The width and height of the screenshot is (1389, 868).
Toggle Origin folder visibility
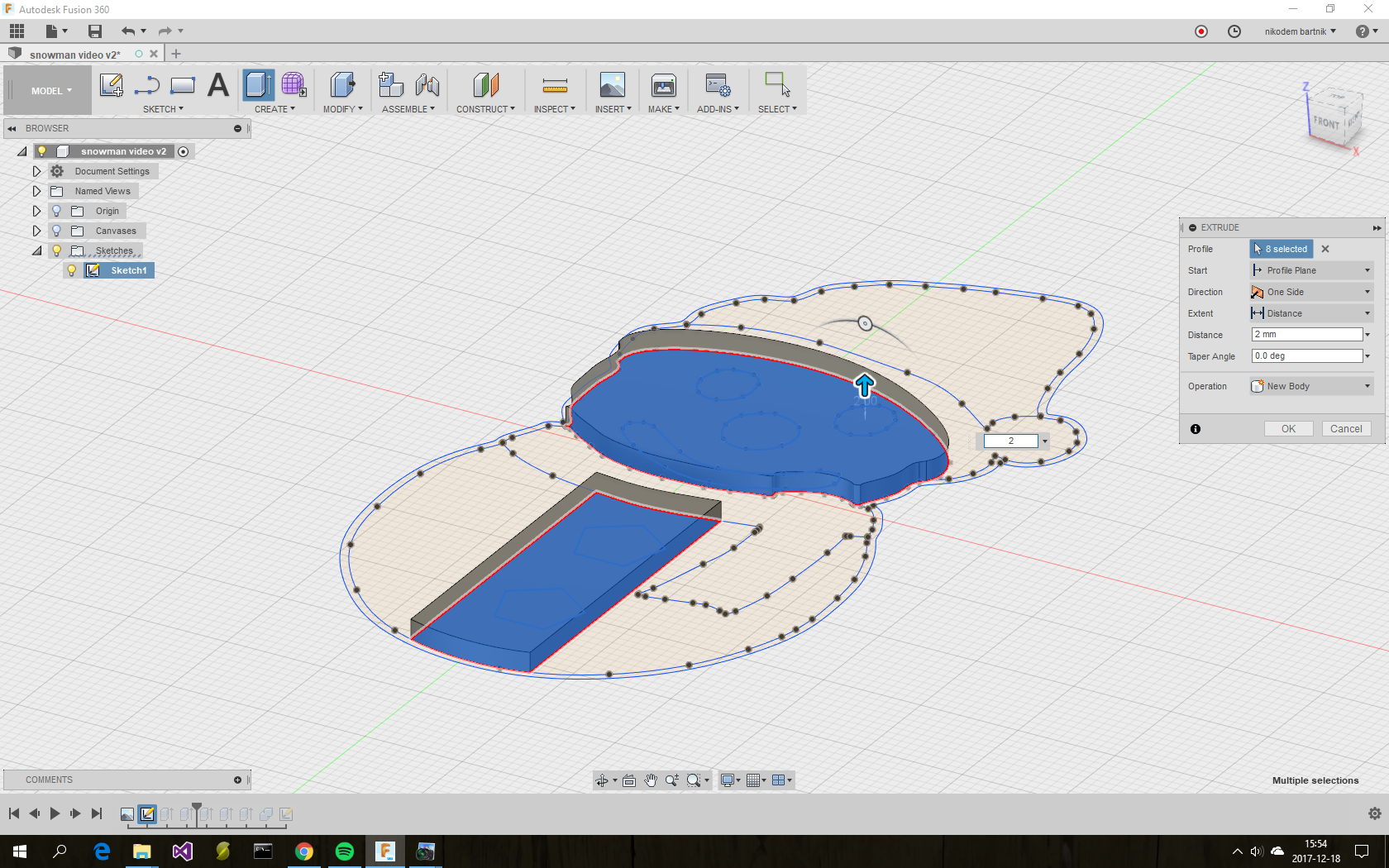coord(55,211)
